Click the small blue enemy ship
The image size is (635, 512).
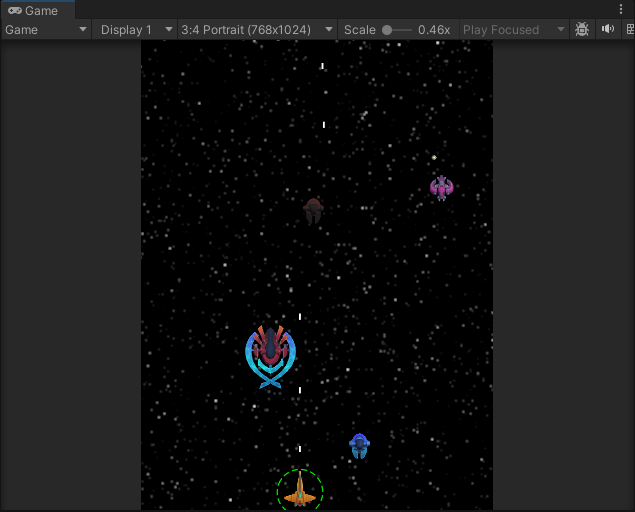tap(360, 446)
